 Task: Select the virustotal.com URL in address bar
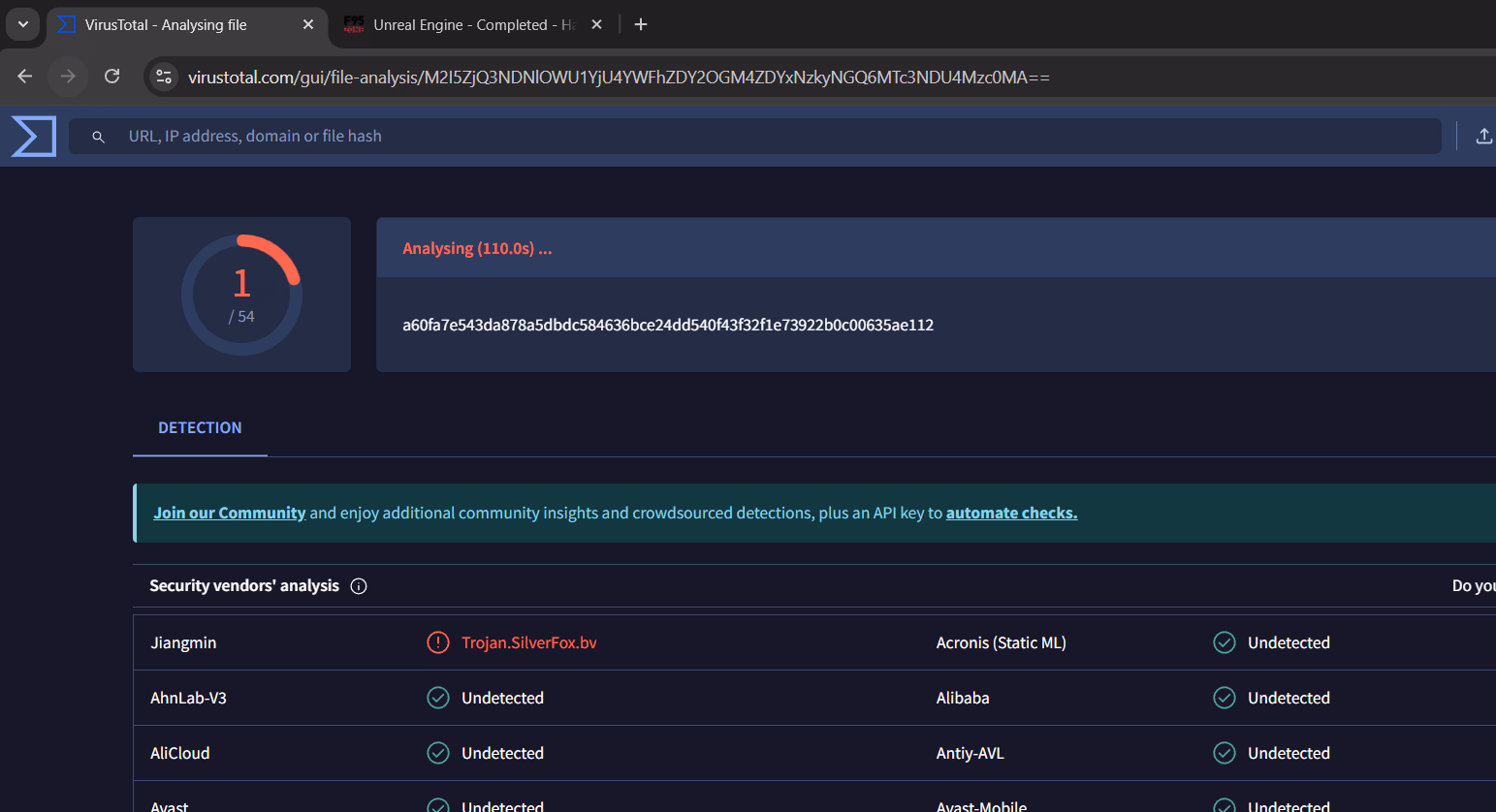click(x=619, y=78)
